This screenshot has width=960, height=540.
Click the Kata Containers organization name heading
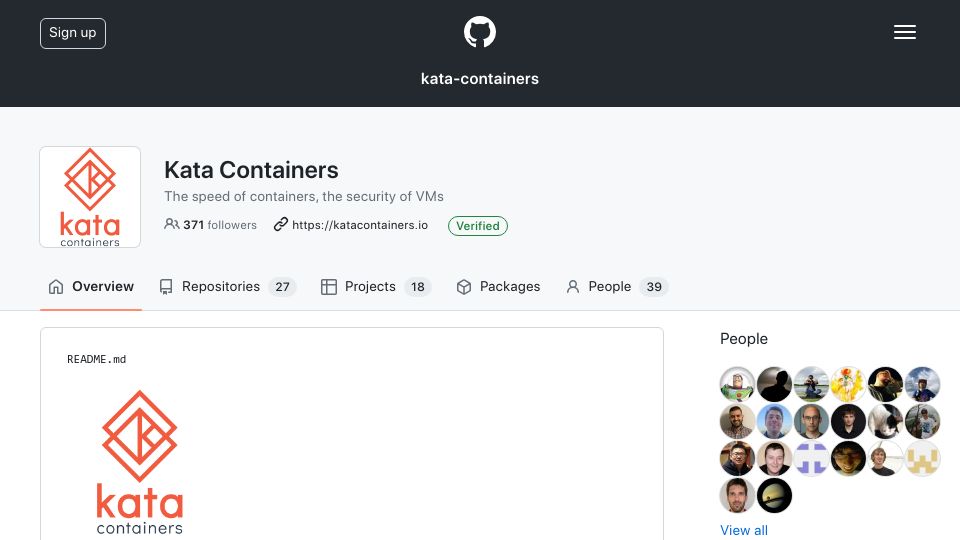(251, 170)
